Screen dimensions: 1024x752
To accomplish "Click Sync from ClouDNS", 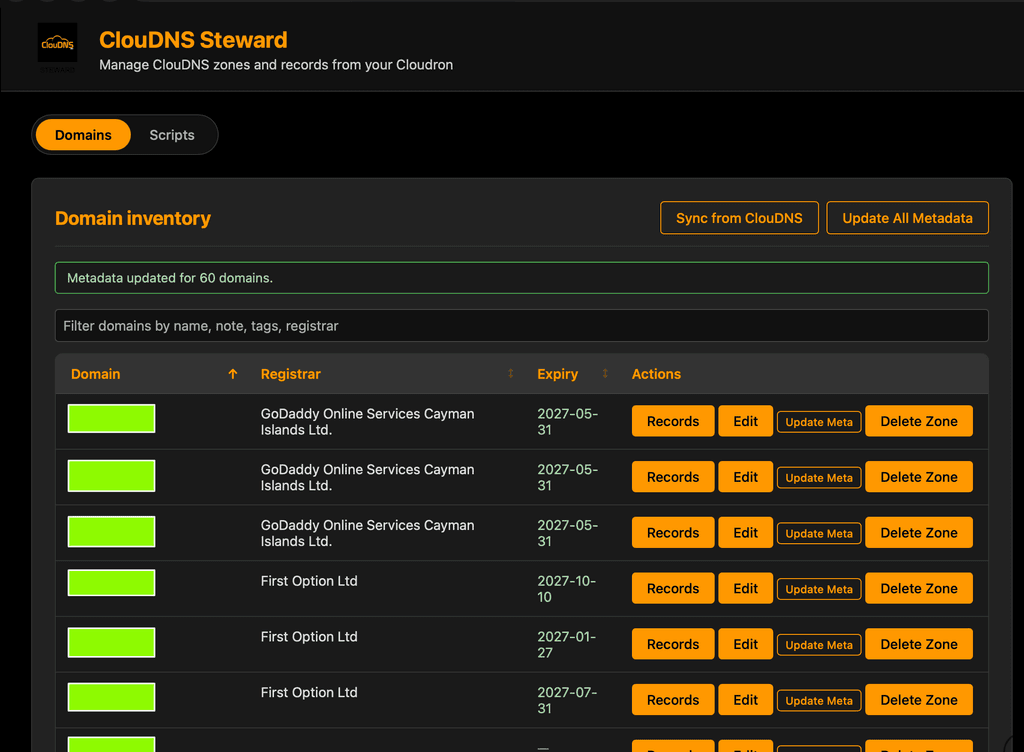I will pos(739,217).
